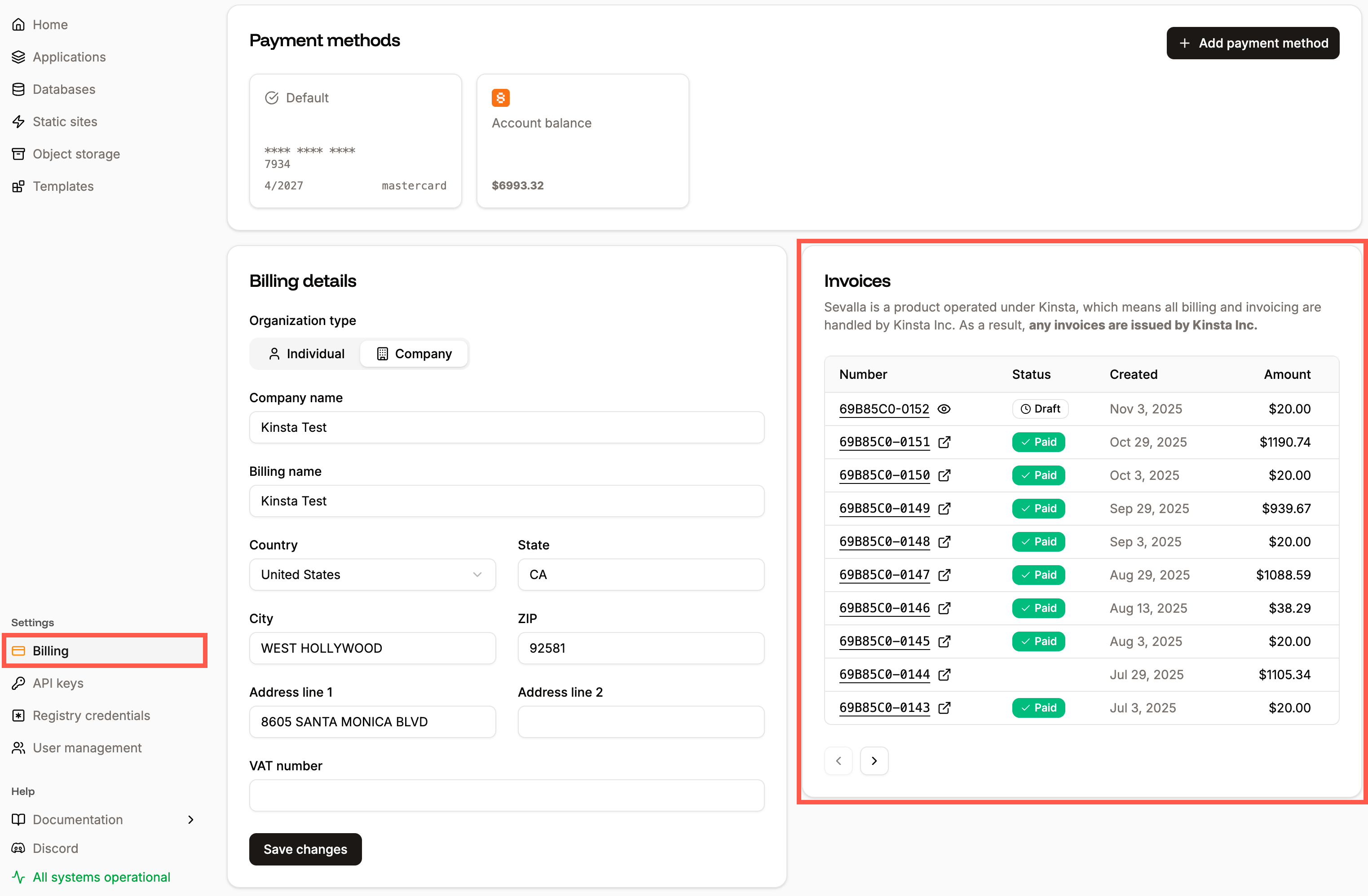Click inside the VAT number field

click(507, 795)
